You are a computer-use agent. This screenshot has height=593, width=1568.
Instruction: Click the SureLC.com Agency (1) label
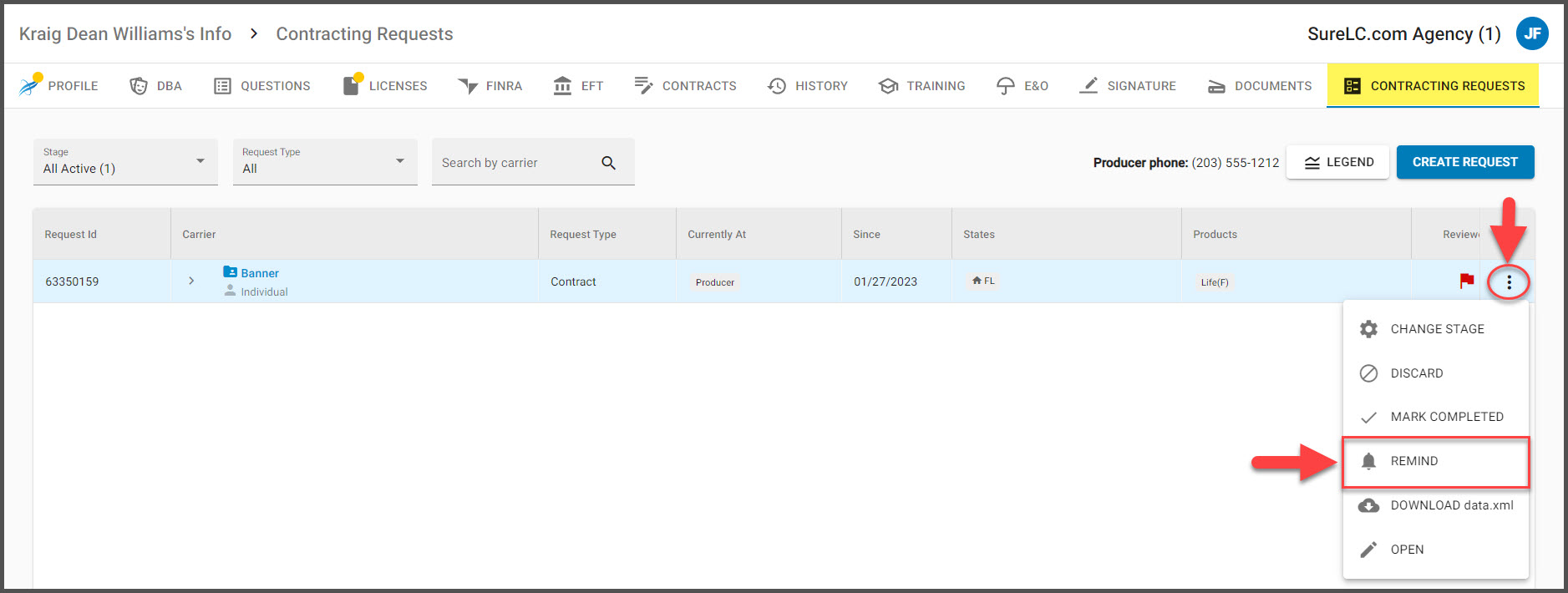1404,33
